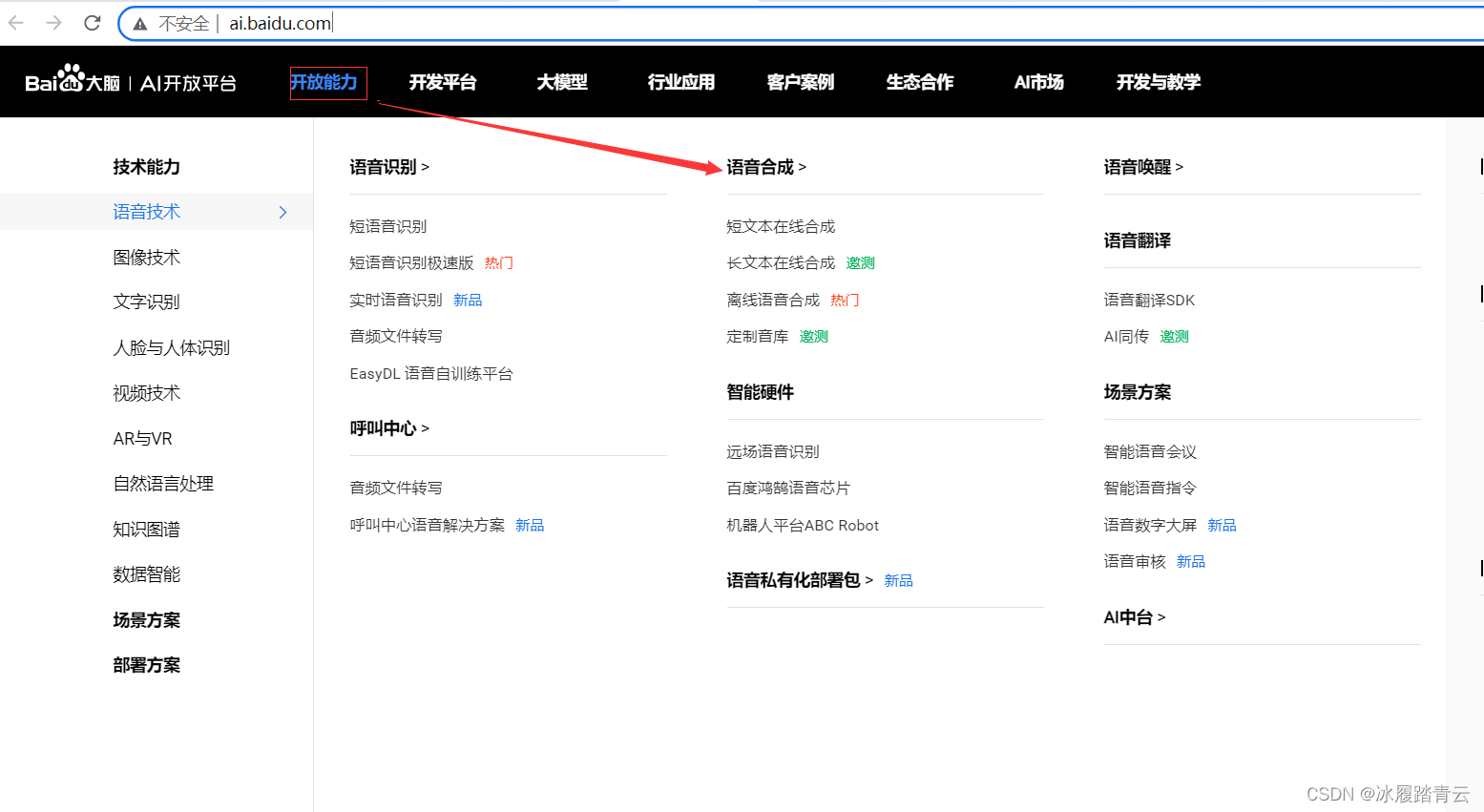The image size is (1484, 812).
Task: Select 开发平台 in the top navigation
Action: coord(443,82)
